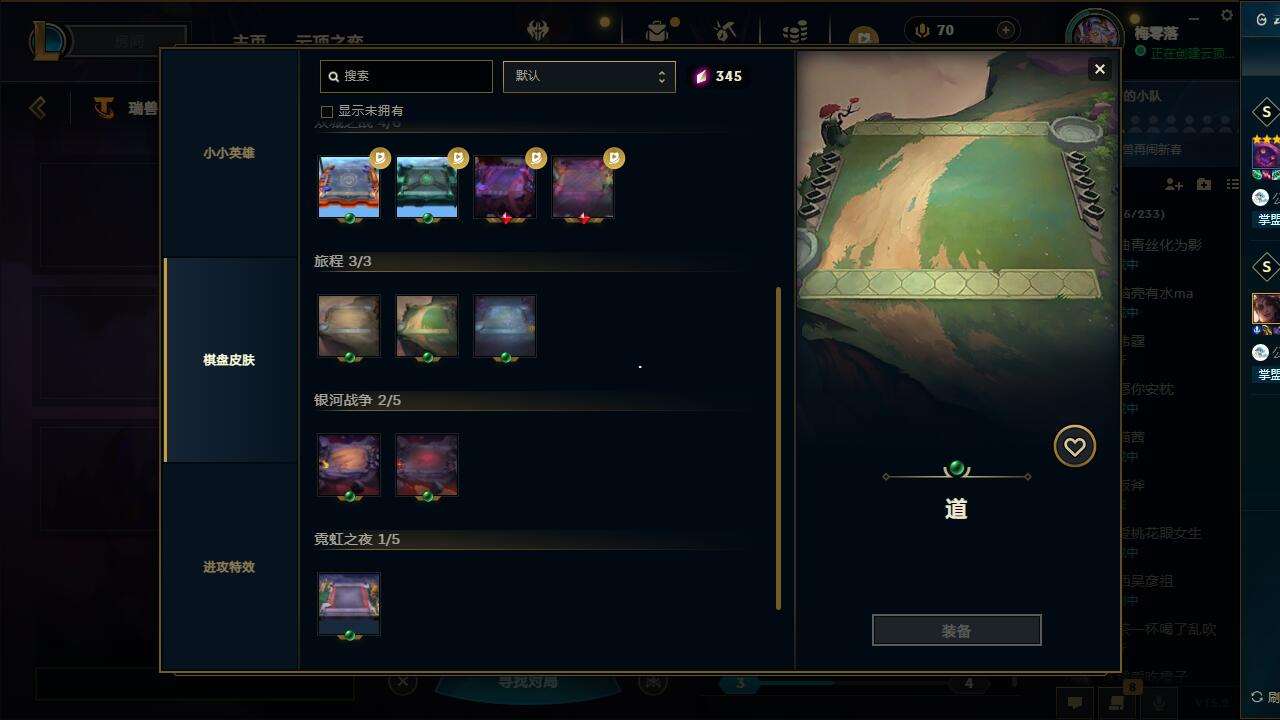Click the dropdown arrows on 默认 selector
1280x720 pixels.
(x=661, y=76)
